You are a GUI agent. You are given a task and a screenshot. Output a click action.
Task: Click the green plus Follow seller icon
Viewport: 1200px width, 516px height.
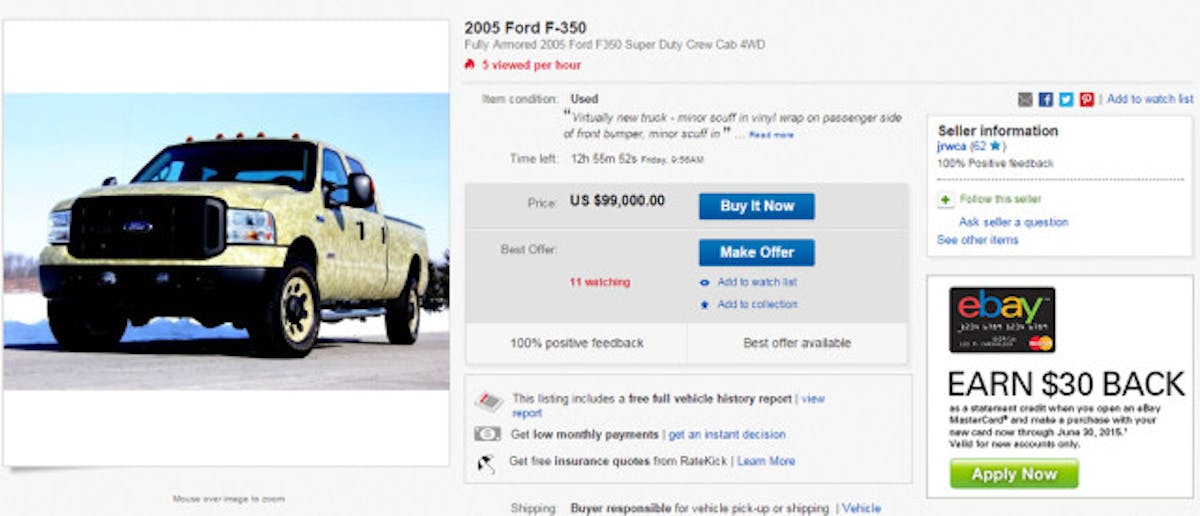(x=945, y=200)
